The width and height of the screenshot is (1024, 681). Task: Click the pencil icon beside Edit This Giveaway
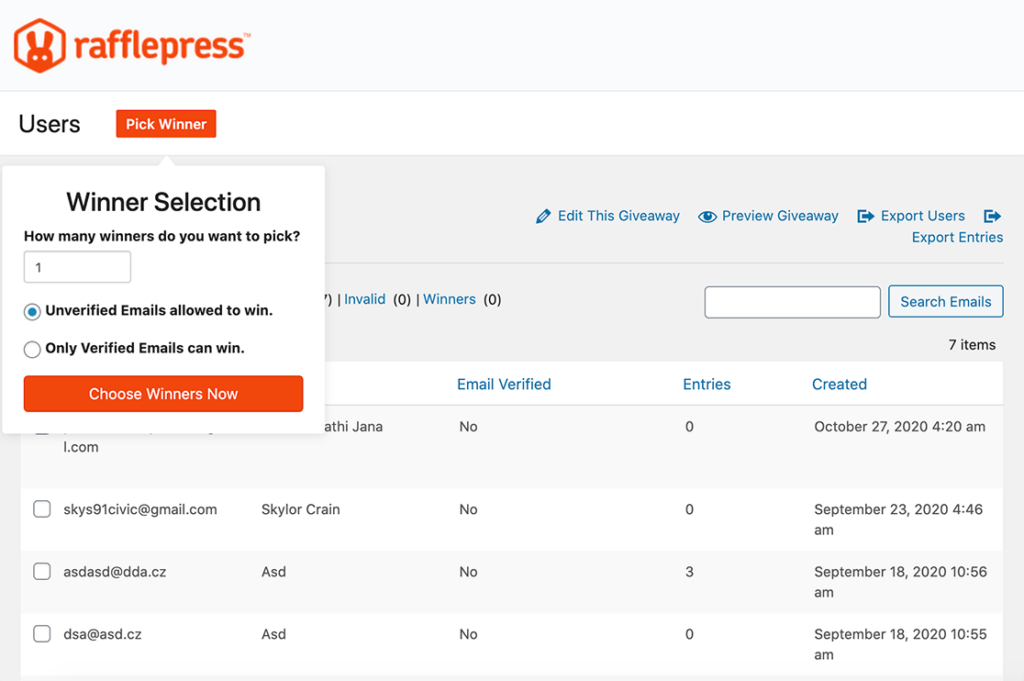543,215
